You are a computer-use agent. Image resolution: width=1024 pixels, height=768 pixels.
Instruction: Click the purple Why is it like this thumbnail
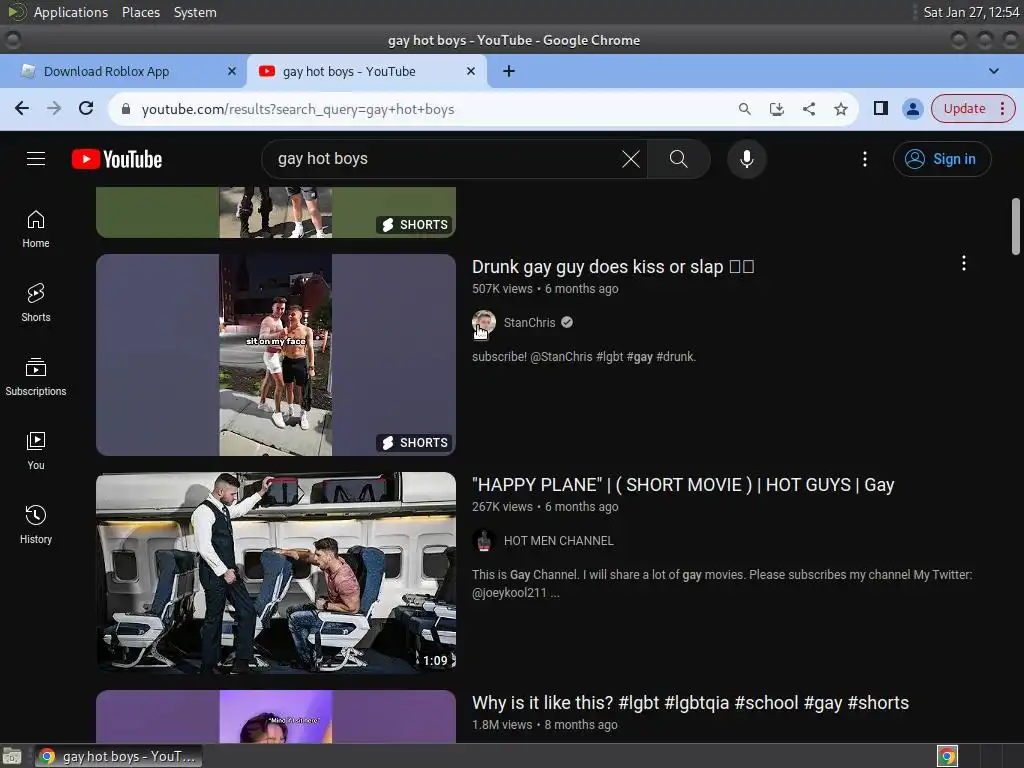[276, 716]
